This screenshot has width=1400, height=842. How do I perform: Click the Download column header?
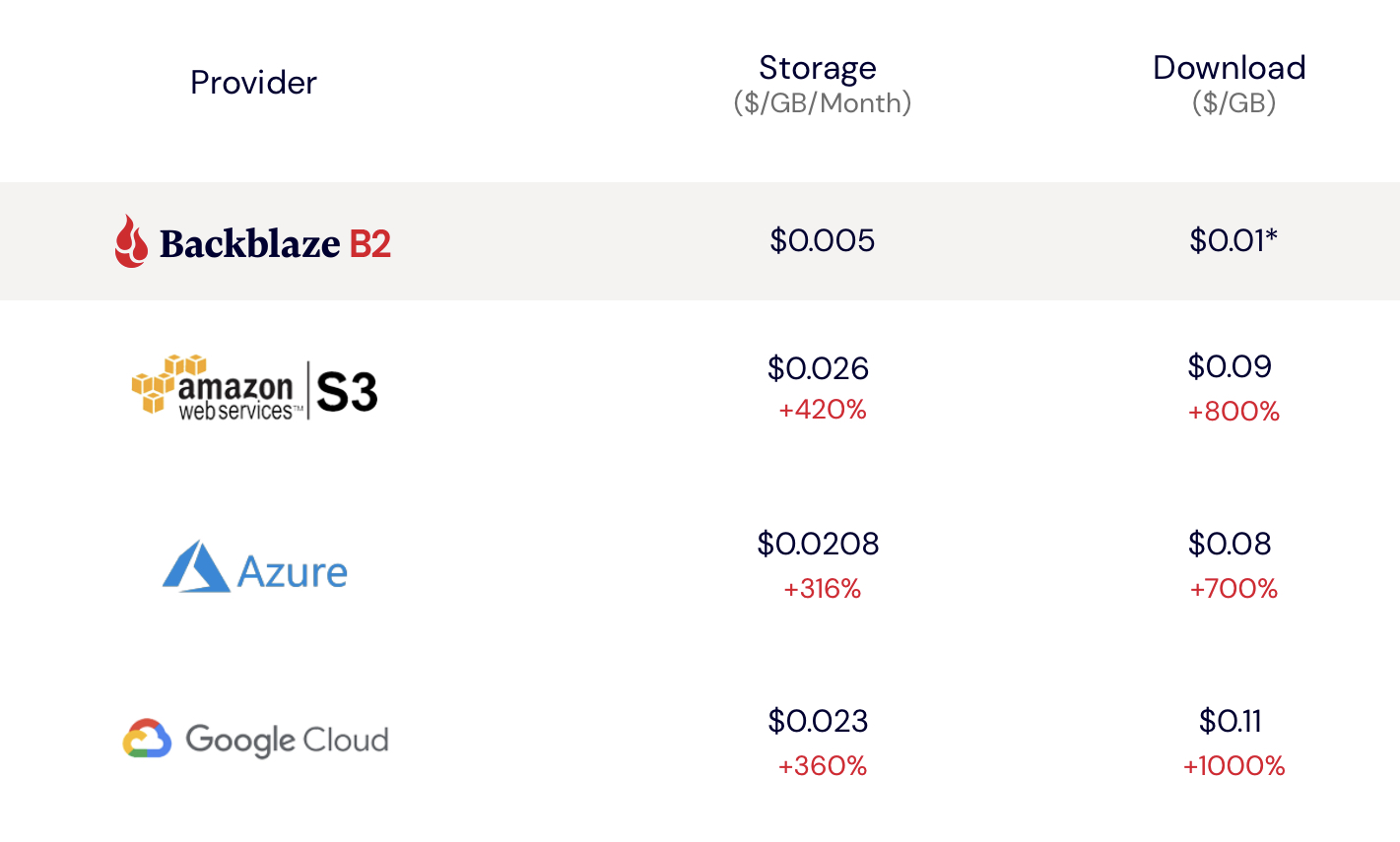click(1230, 68)
